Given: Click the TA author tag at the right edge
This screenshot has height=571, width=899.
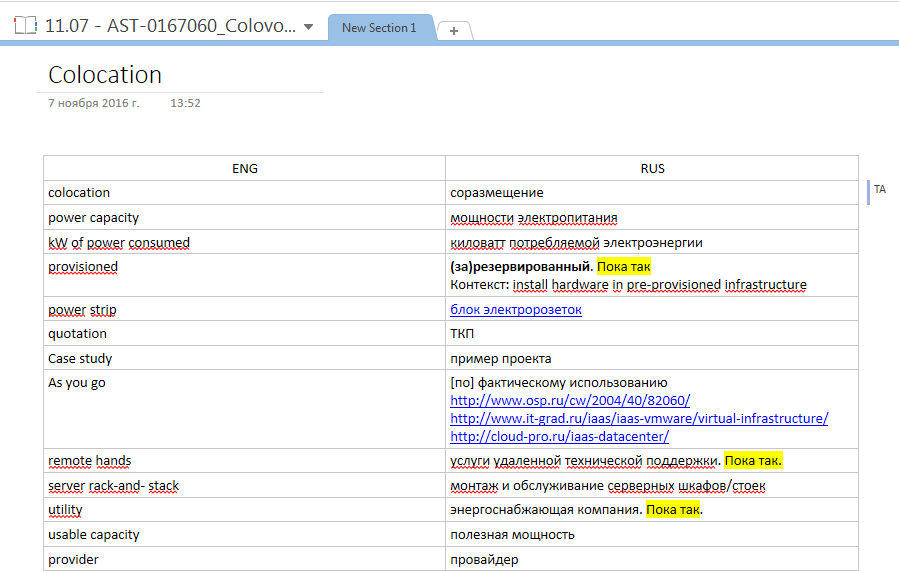Looking at the screenshot, I should point(880,189).
